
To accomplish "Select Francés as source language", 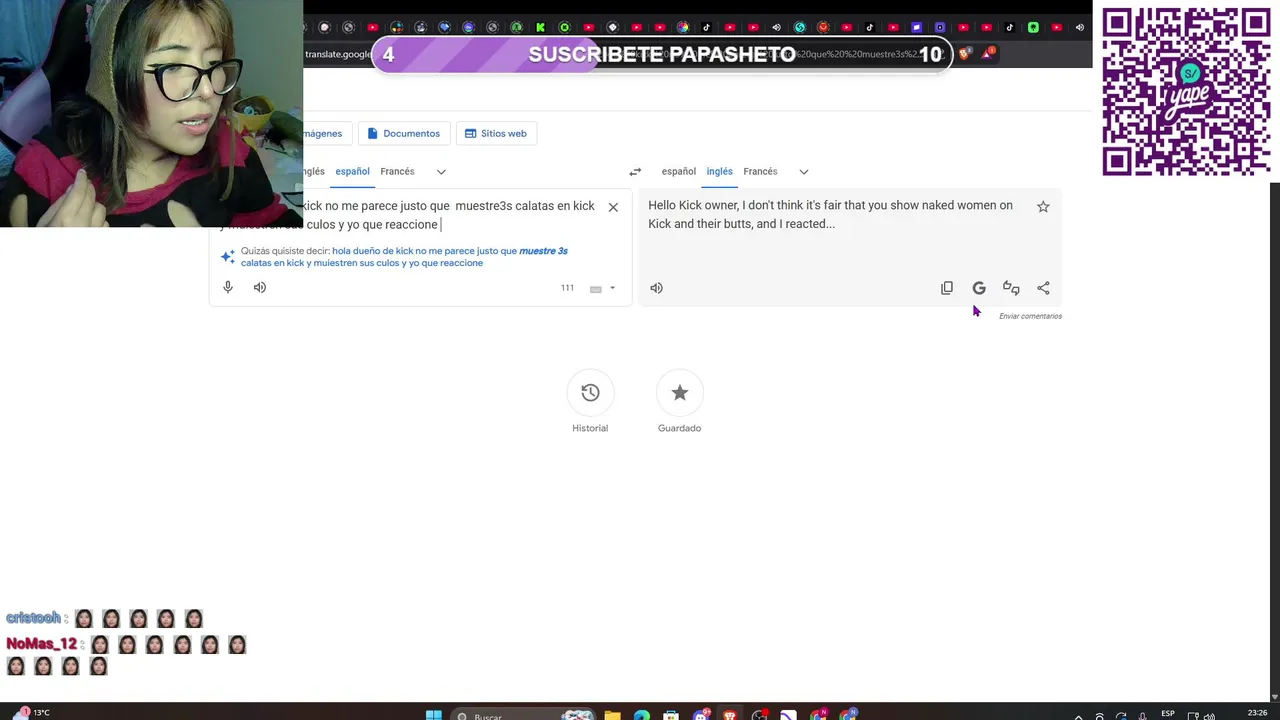I will coord(397,171).
